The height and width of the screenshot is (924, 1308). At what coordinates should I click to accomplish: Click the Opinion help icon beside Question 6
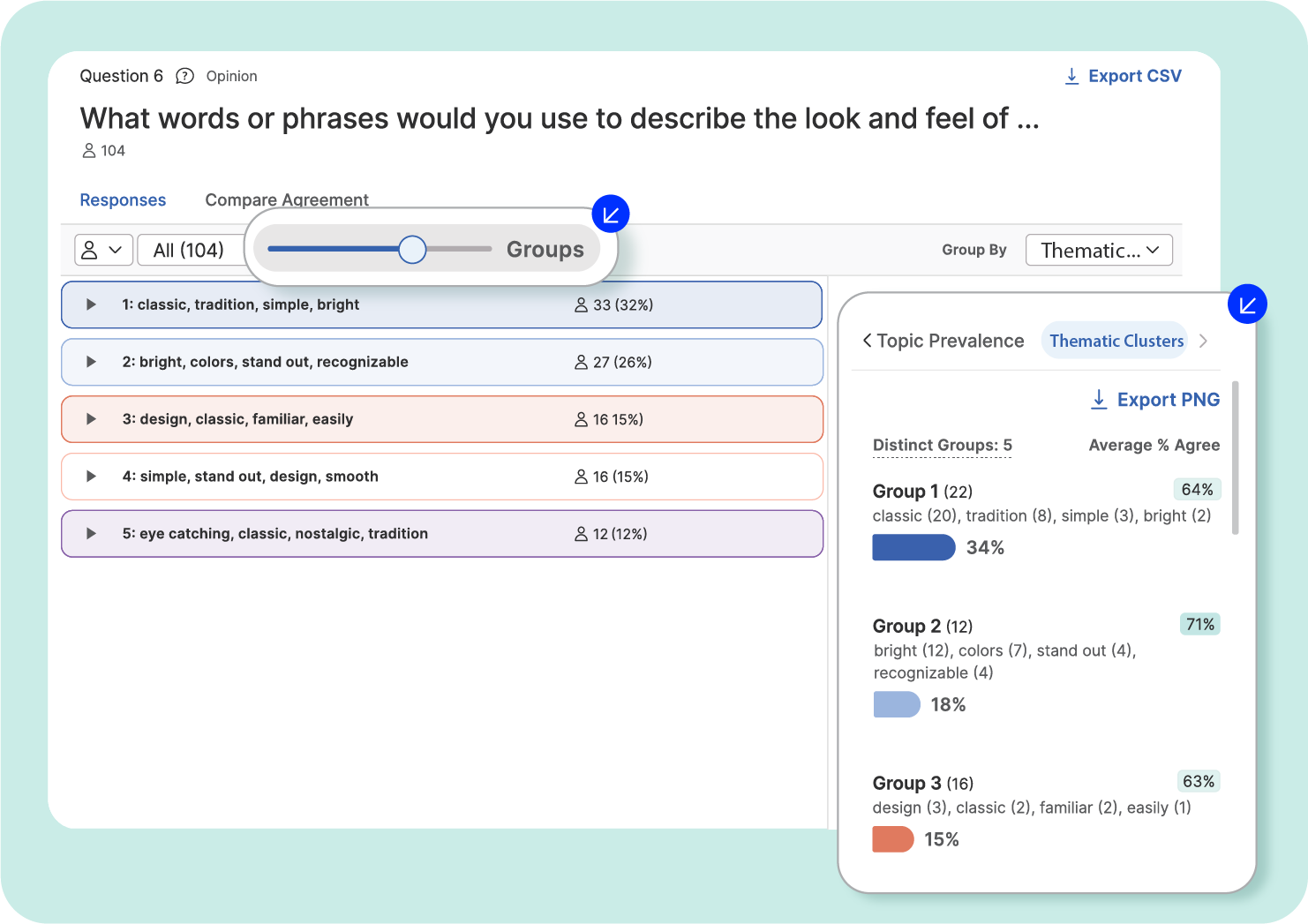click(184, 76)
